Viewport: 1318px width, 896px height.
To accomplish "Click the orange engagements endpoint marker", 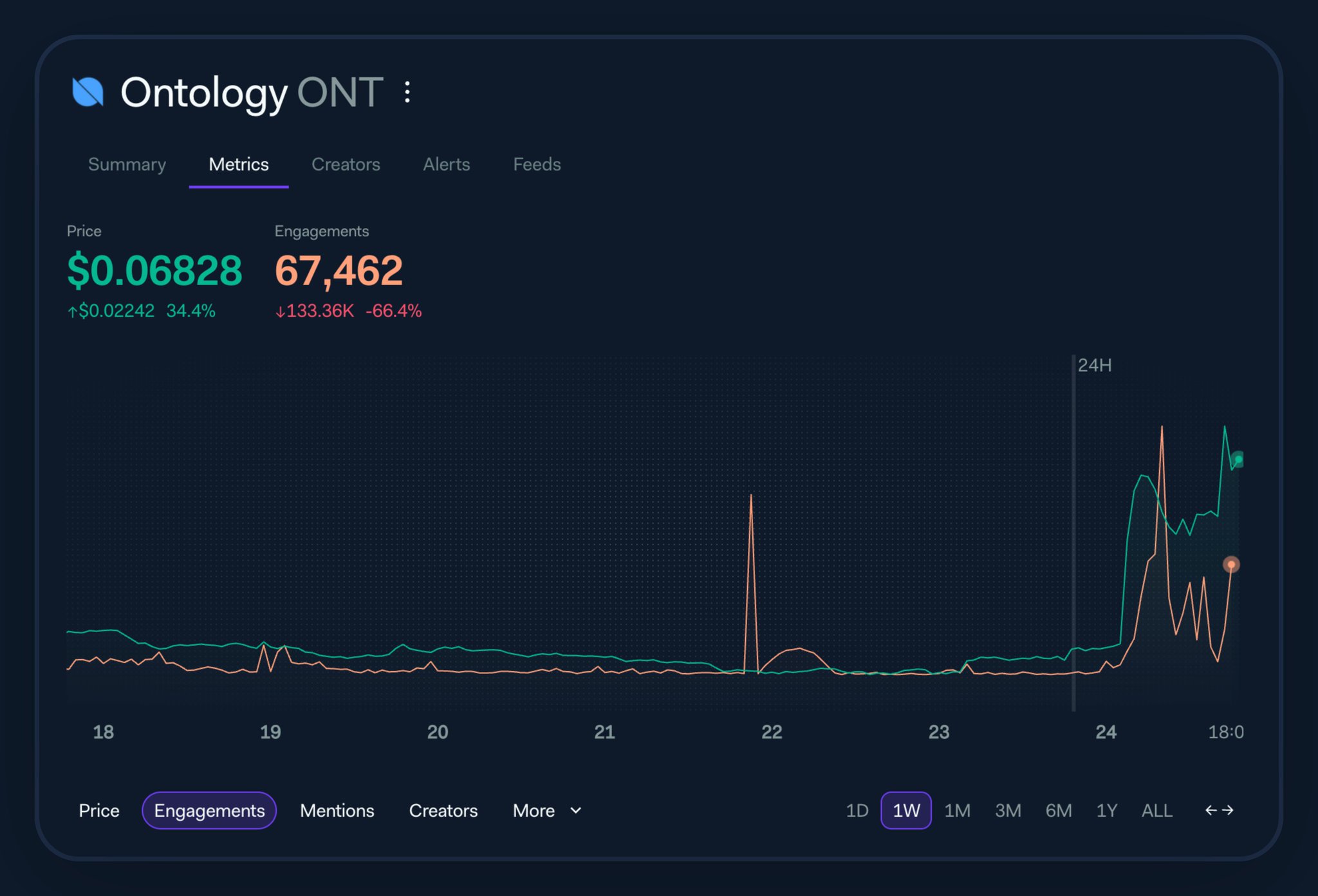I will (x=1230, y=565).
